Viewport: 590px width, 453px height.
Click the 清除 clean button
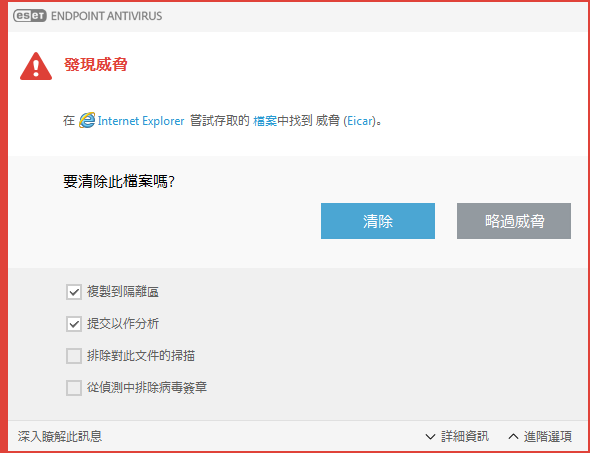point(378,221)
